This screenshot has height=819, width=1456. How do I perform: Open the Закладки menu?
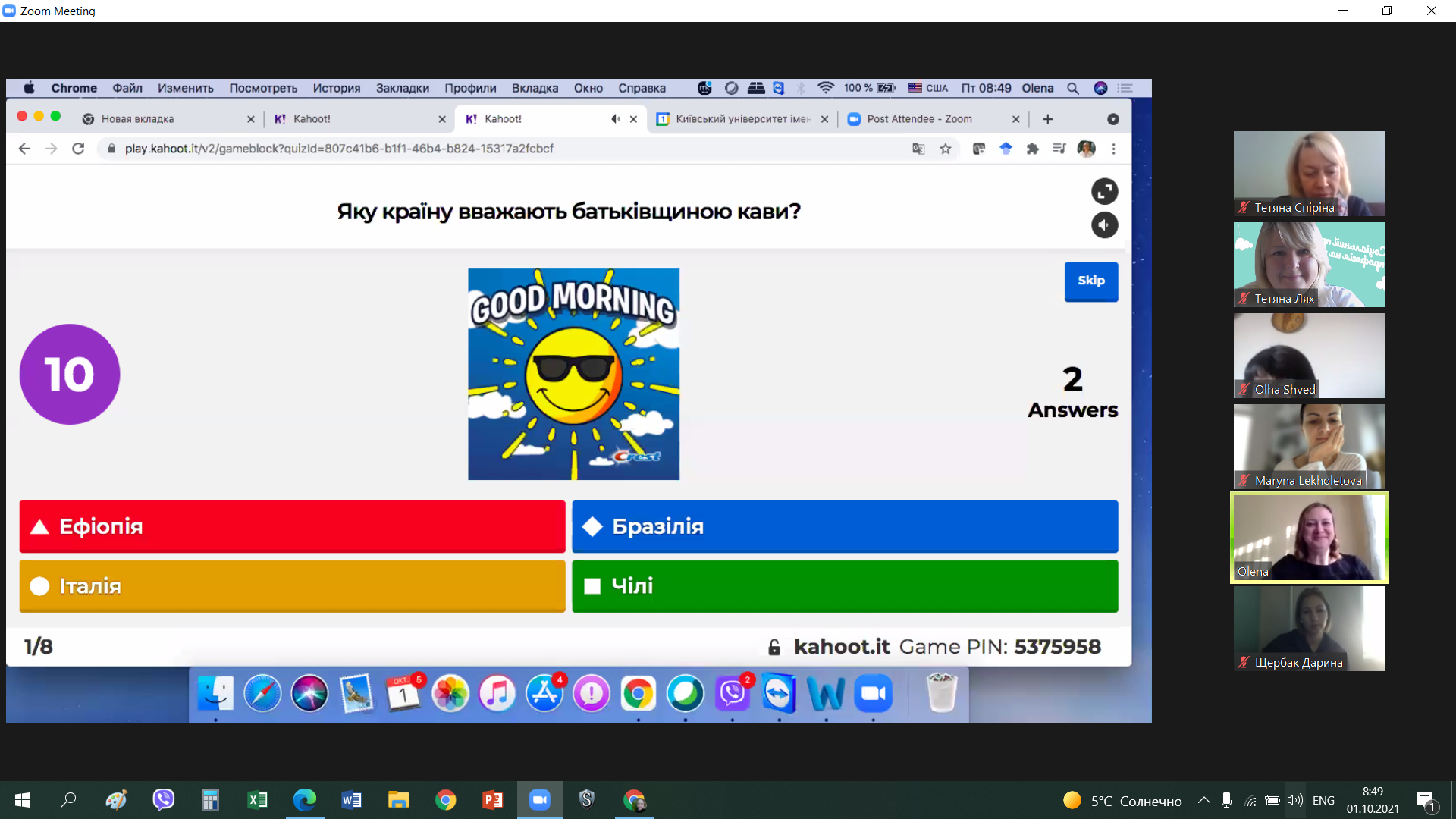[x=402, y=88]
